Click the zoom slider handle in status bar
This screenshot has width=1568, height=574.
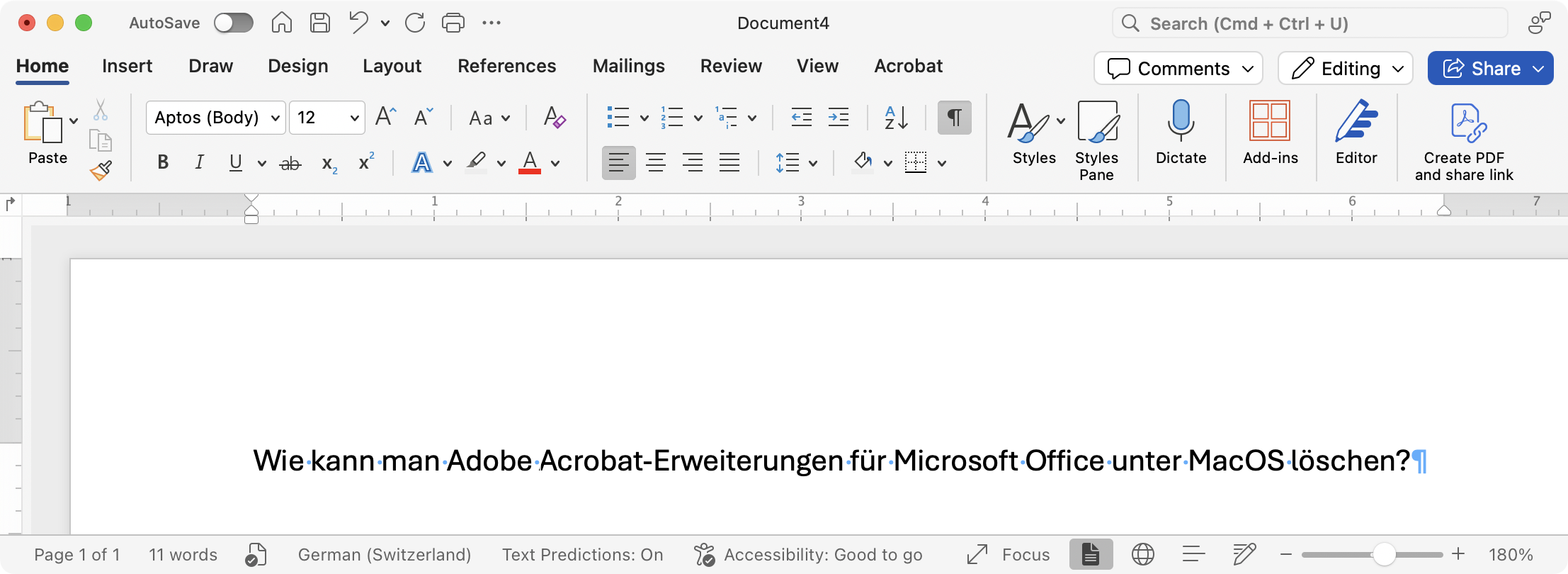1384,554
